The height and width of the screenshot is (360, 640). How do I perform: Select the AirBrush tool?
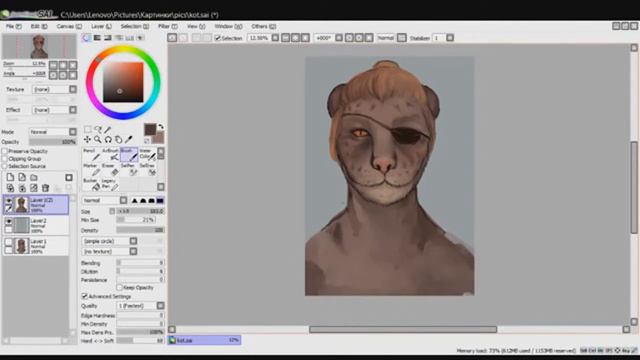[110, 155]
